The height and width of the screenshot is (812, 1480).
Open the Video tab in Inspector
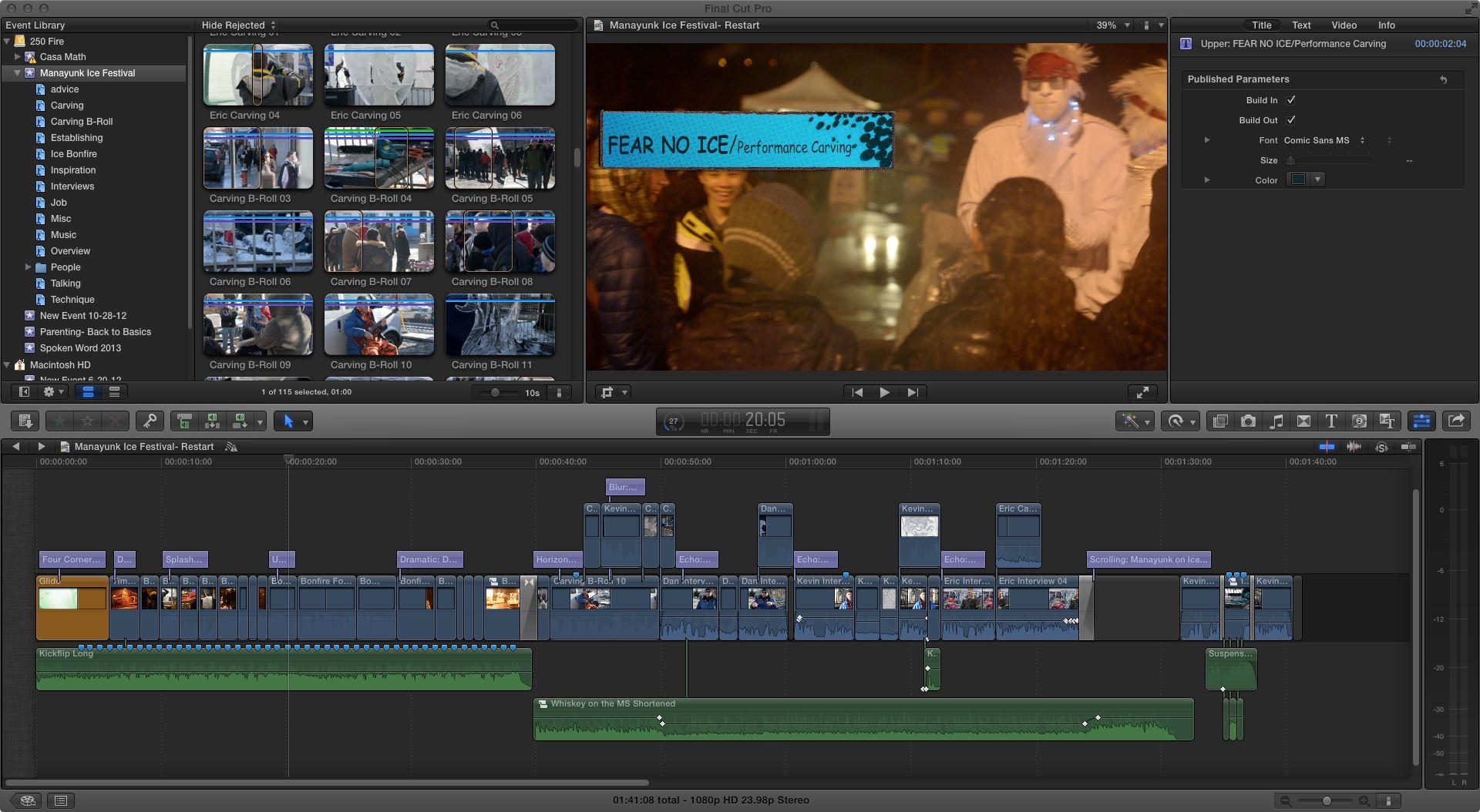(1344, 25)
